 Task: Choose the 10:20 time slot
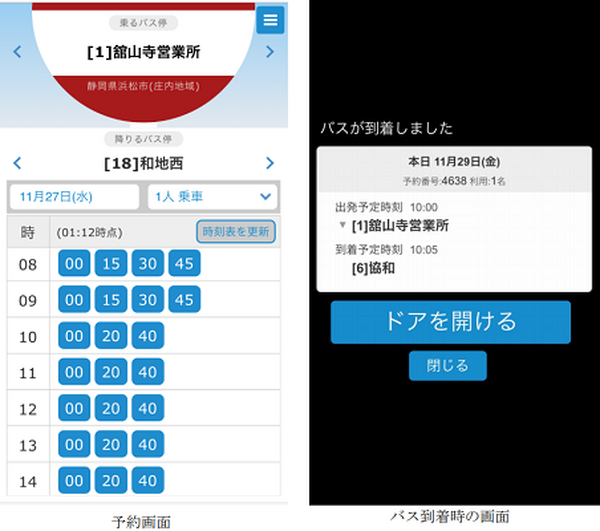(110, 336)
